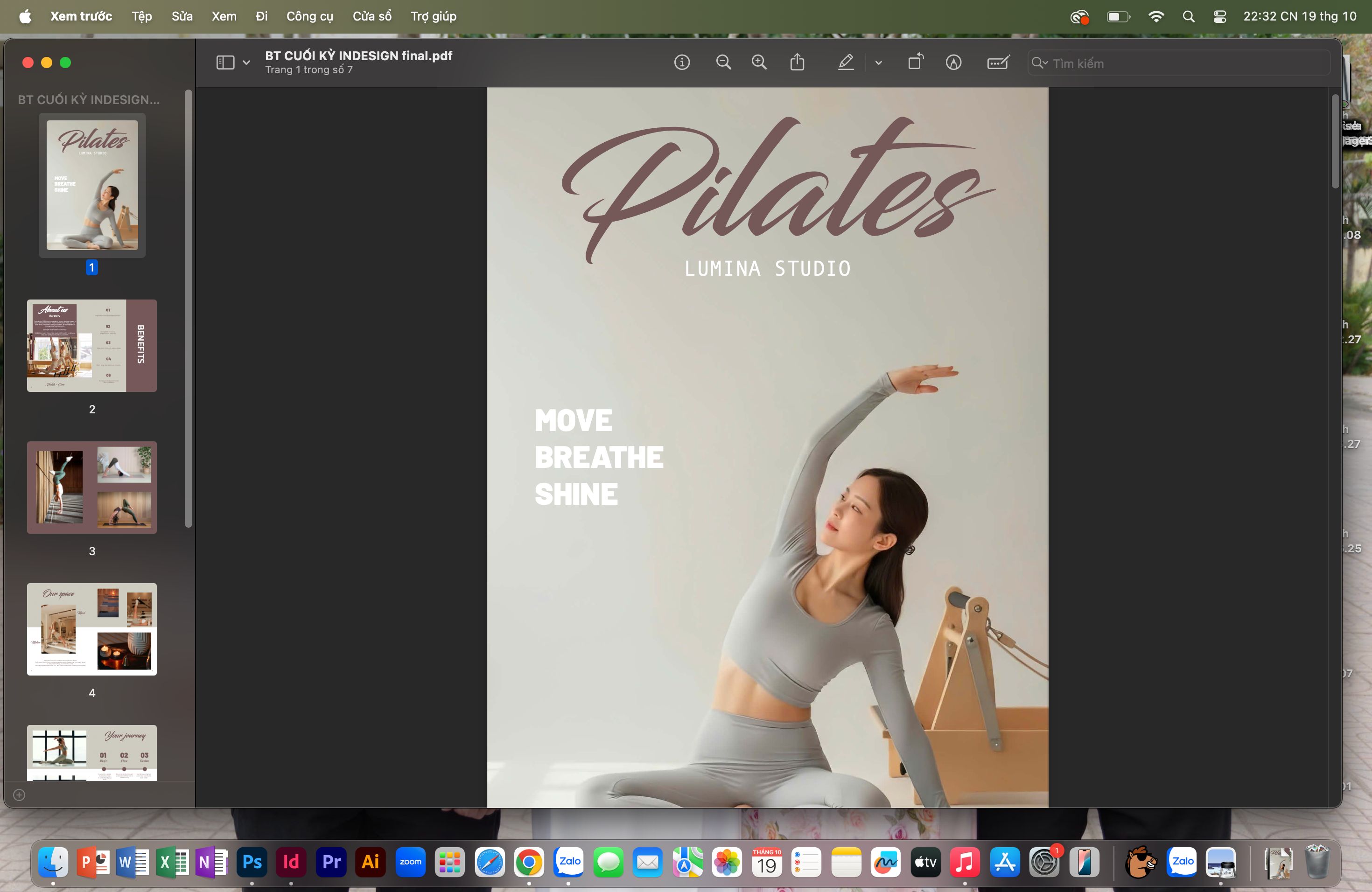Toggle the sidebar view button

225,62
